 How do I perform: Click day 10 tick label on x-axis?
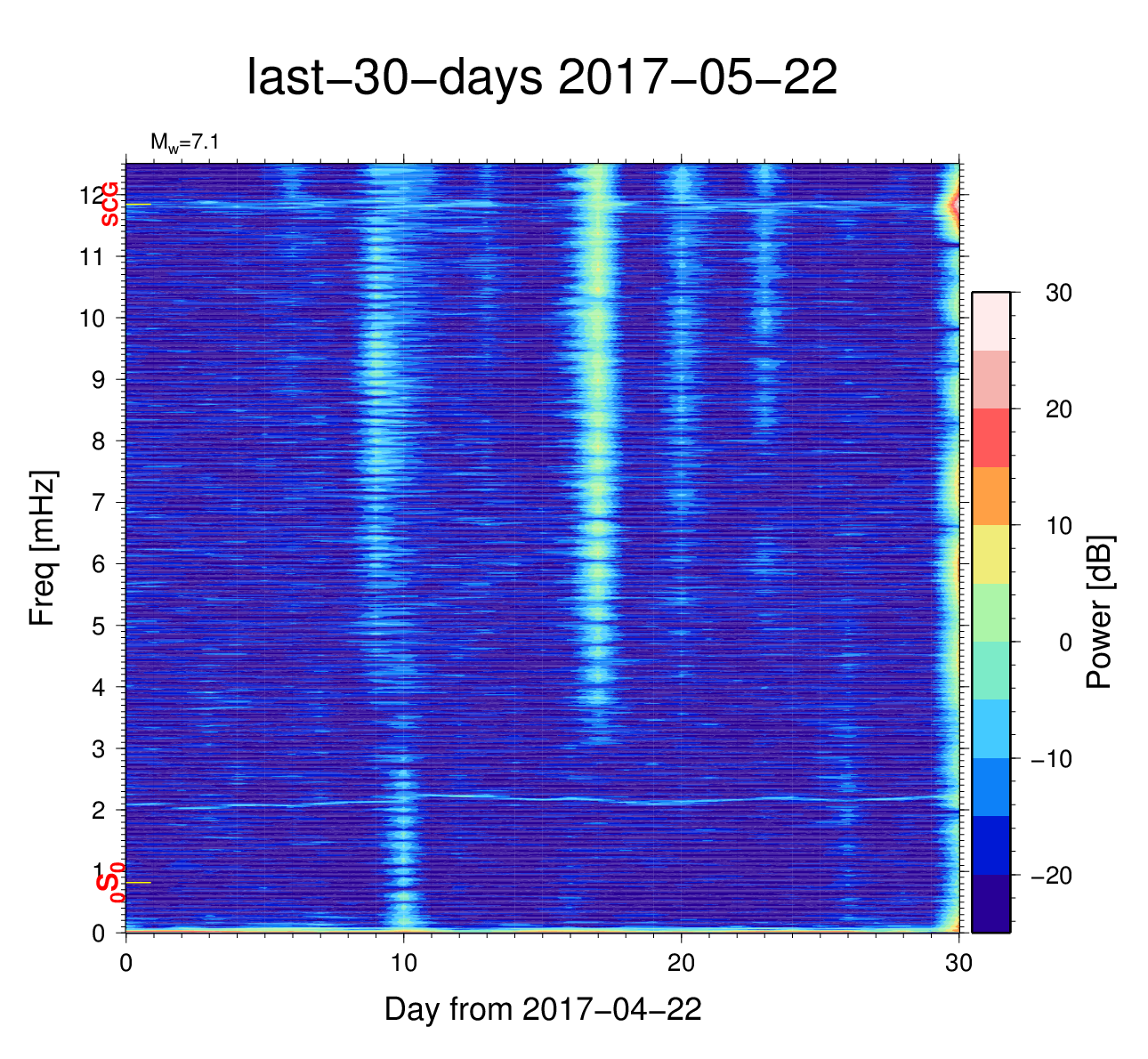click(403, 963)
